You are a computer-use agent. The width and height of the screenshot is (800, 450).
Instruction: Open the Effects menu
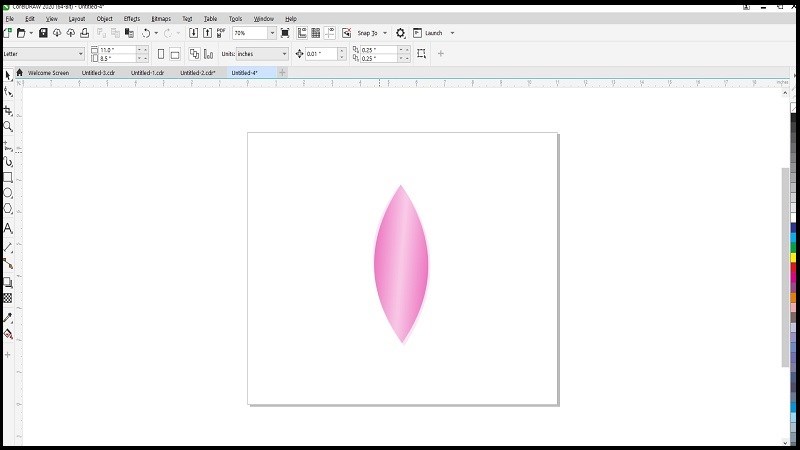[x=132, y=19]
